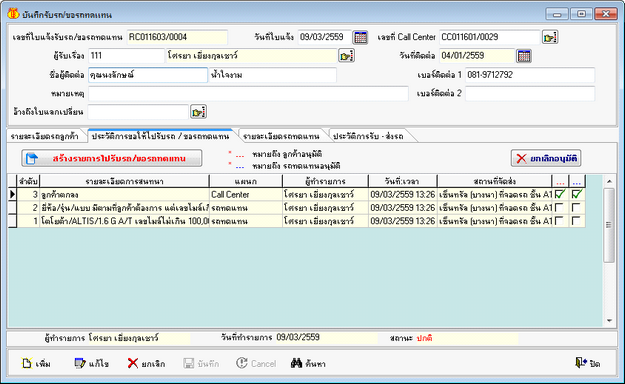Switch to รายละเอียดรถลูกค้า tab

pyautogui.click(x=45, y=136)
